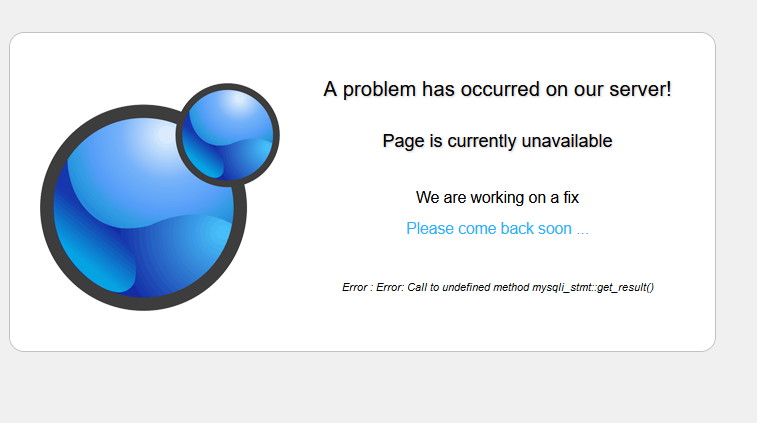757x423 pixels.
Task: Click the white card area below the error text
Action: (497, 324)
